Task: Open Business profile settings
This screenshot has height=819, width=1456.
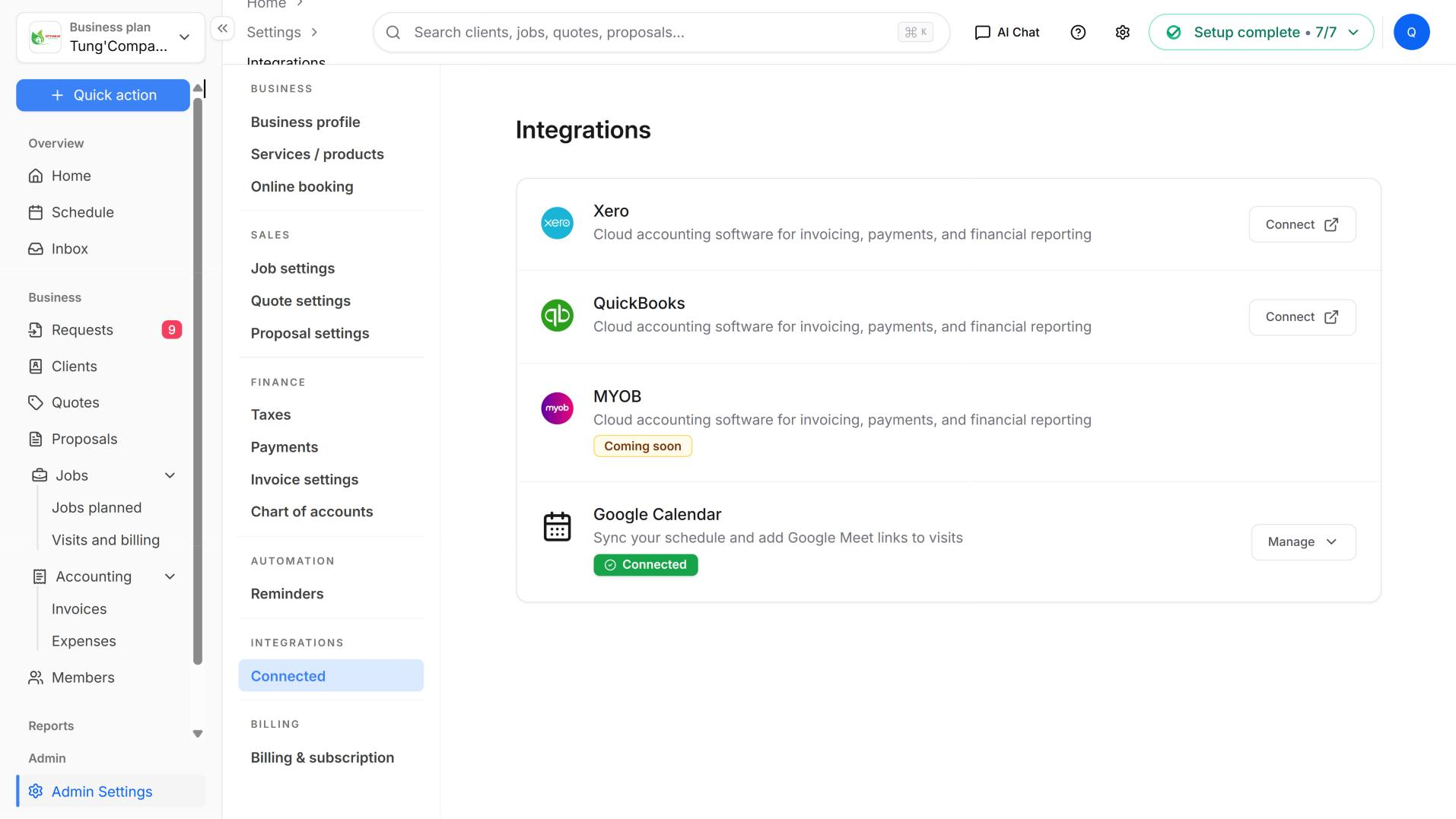Action: 305,122
